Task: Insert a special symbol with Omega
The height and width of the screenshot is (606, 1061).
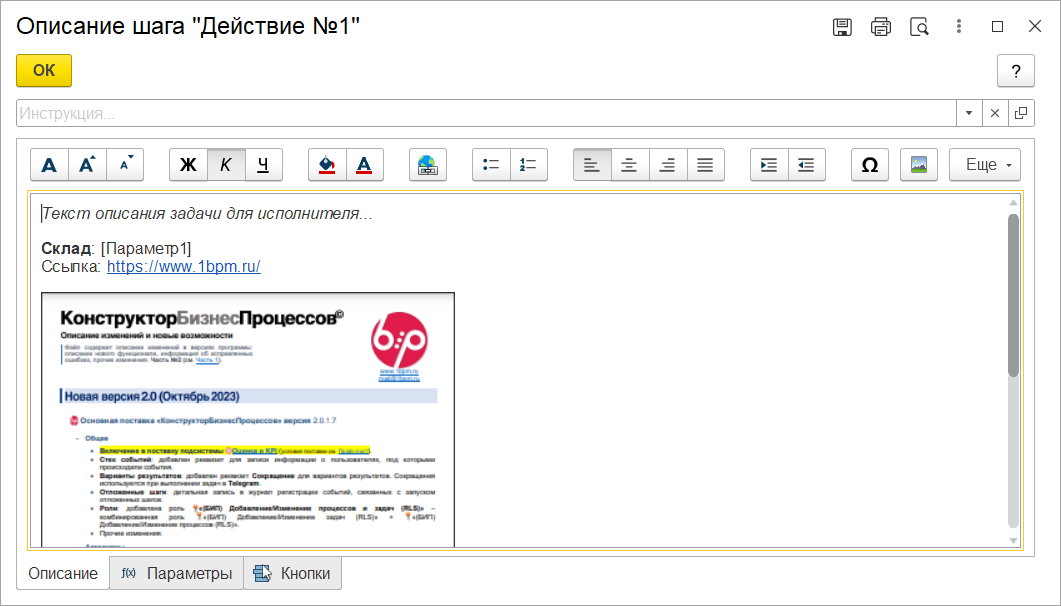Action: [870, 165]
